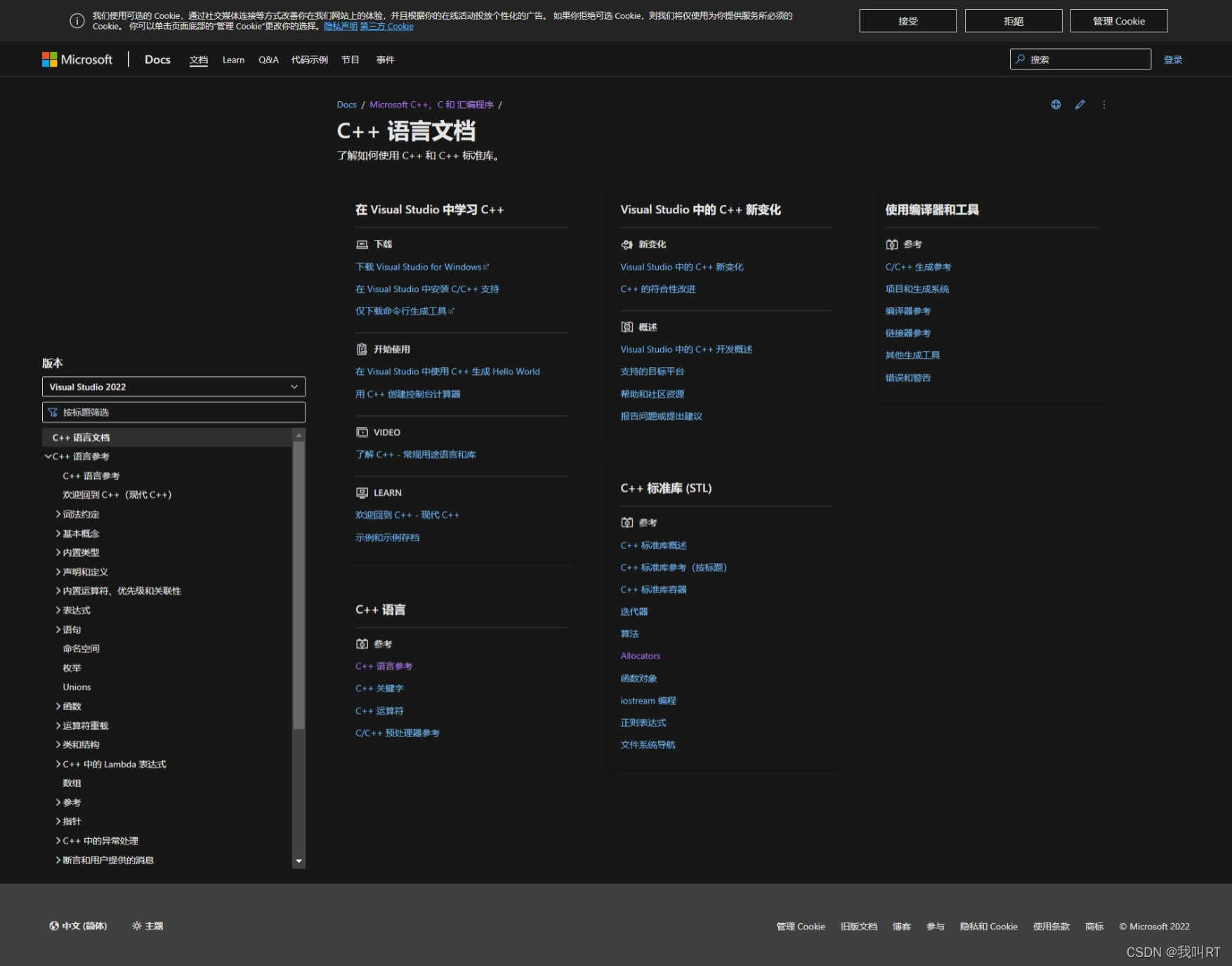Click the filter funnel icon in sidebar
1232x966 pixels.
pyautogui.click(x=53, y=412)
